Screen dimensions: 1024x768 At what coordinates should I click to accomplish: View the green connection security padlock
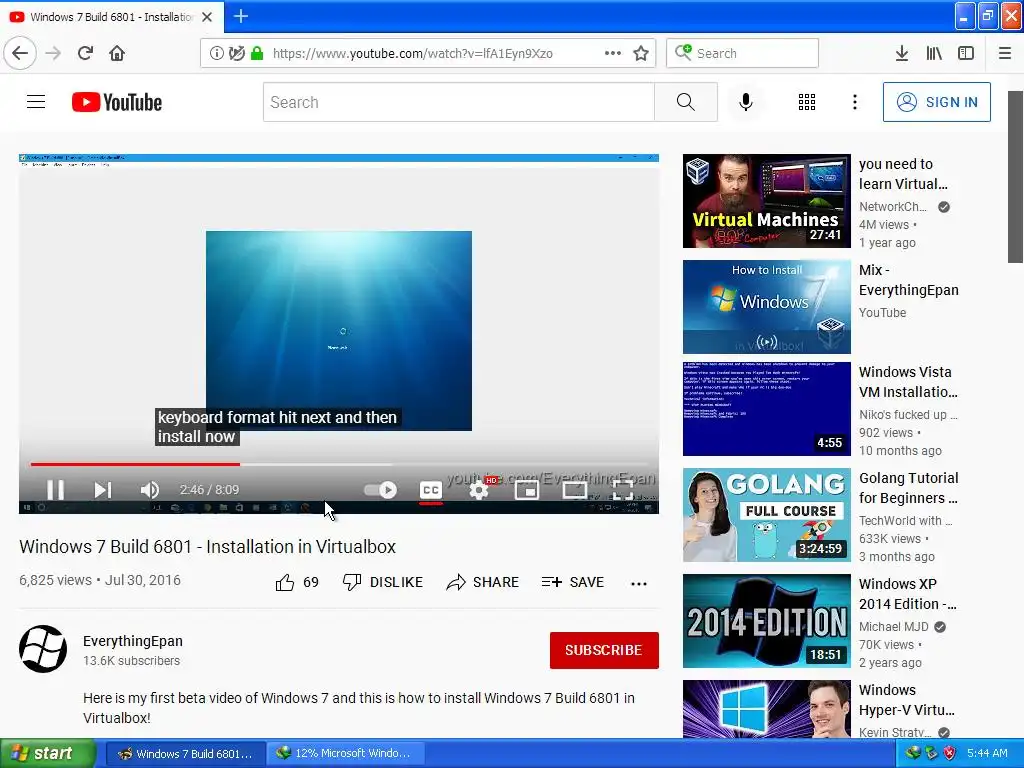point(257,53)
